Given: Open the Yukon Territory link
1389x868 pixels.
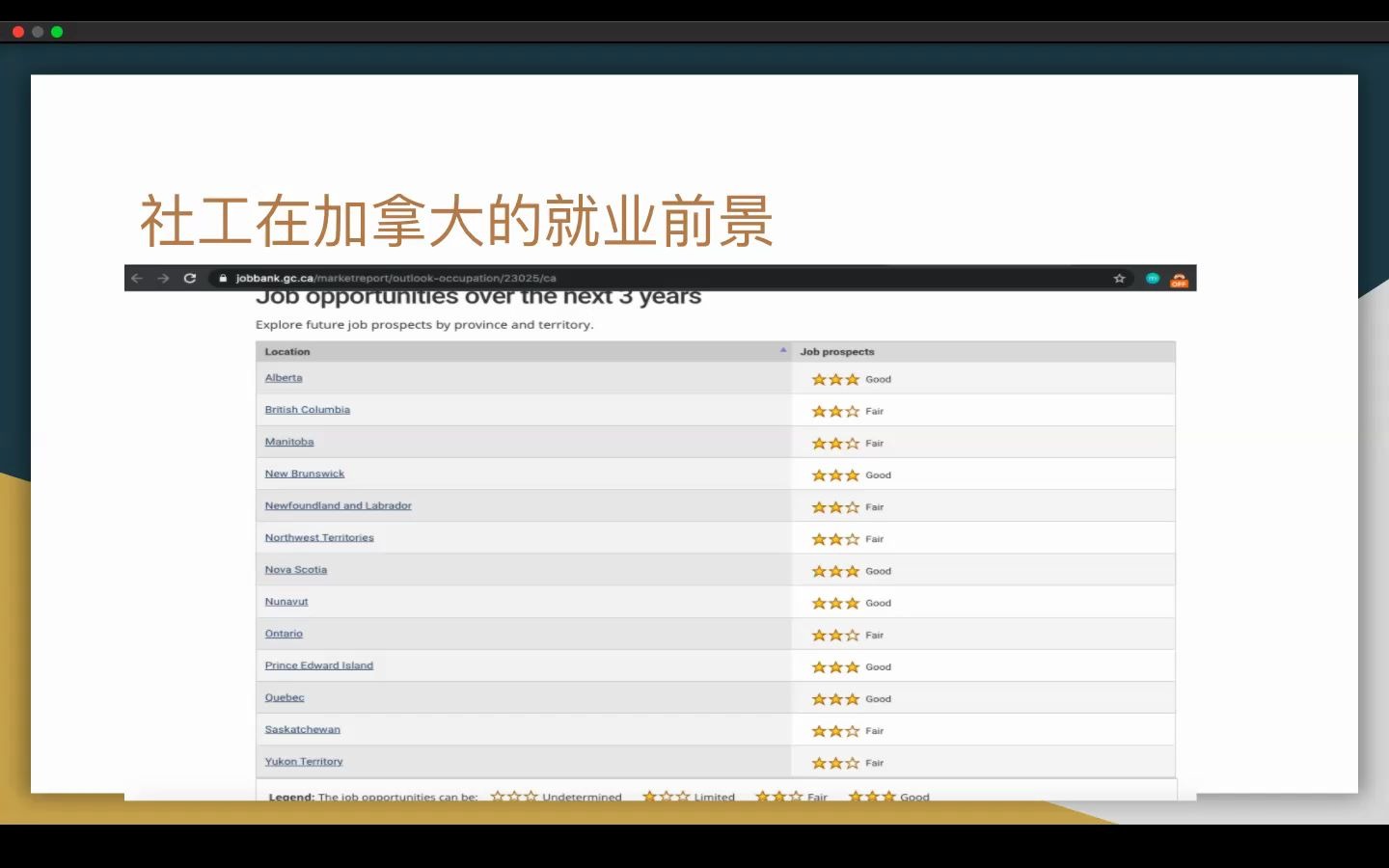Looking at the screenshot, I should 304,761.
